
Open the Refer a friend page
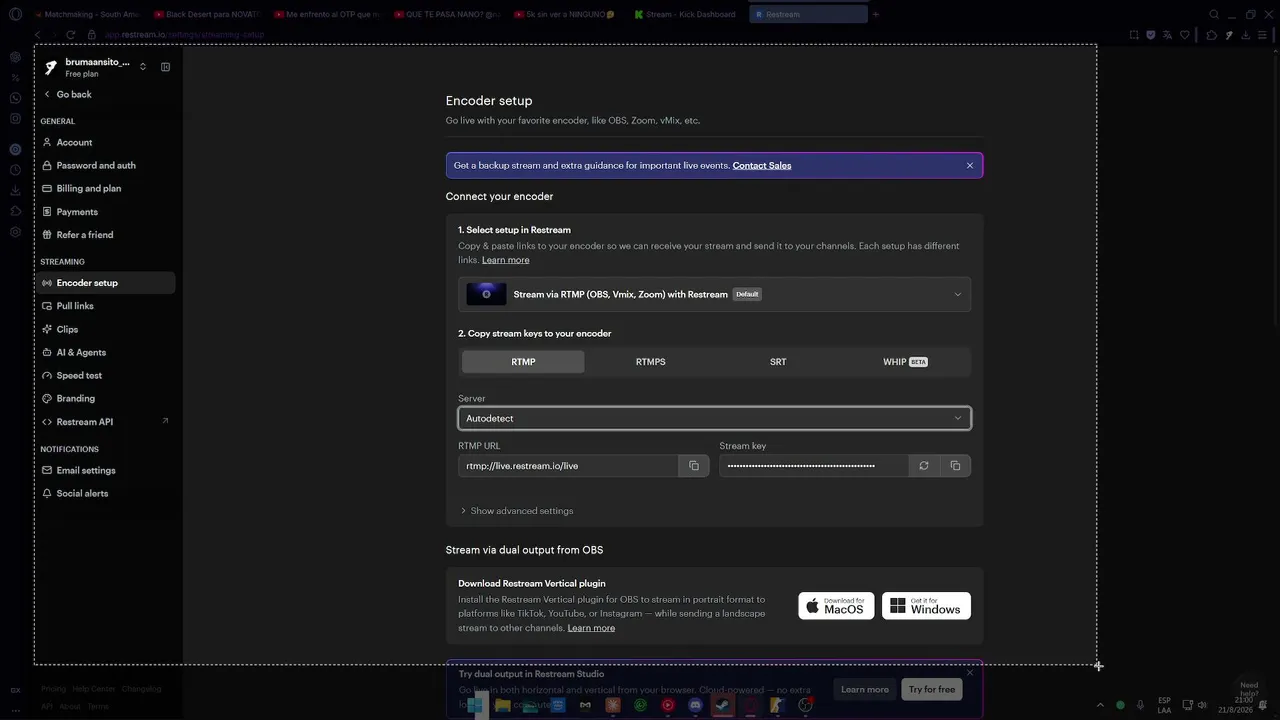click(x=106, y=235)
